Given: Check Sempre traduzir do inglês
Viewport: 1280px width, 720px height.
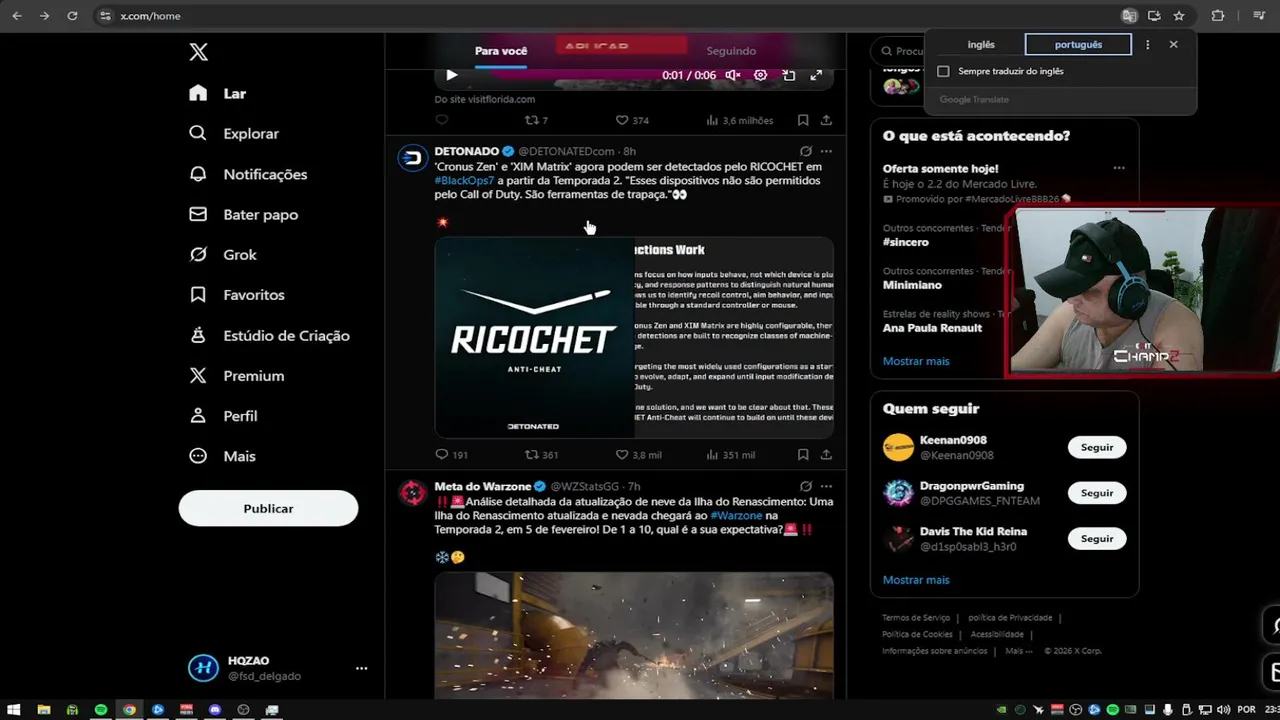Looking at the screenshot, I should [x=943, y=71].
